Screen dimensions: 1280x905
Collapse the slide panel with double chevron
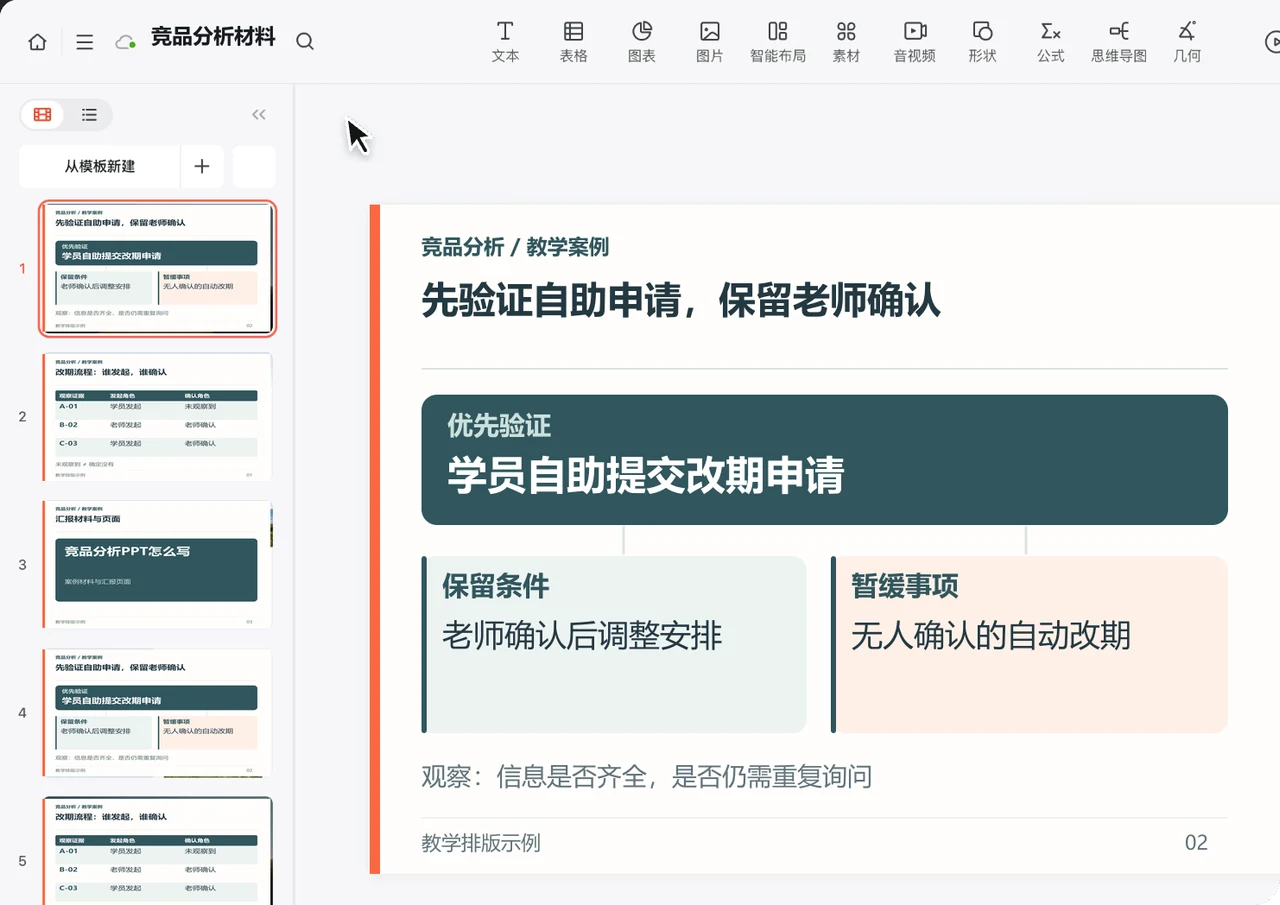pyautogui.click(x=259, y=115)
